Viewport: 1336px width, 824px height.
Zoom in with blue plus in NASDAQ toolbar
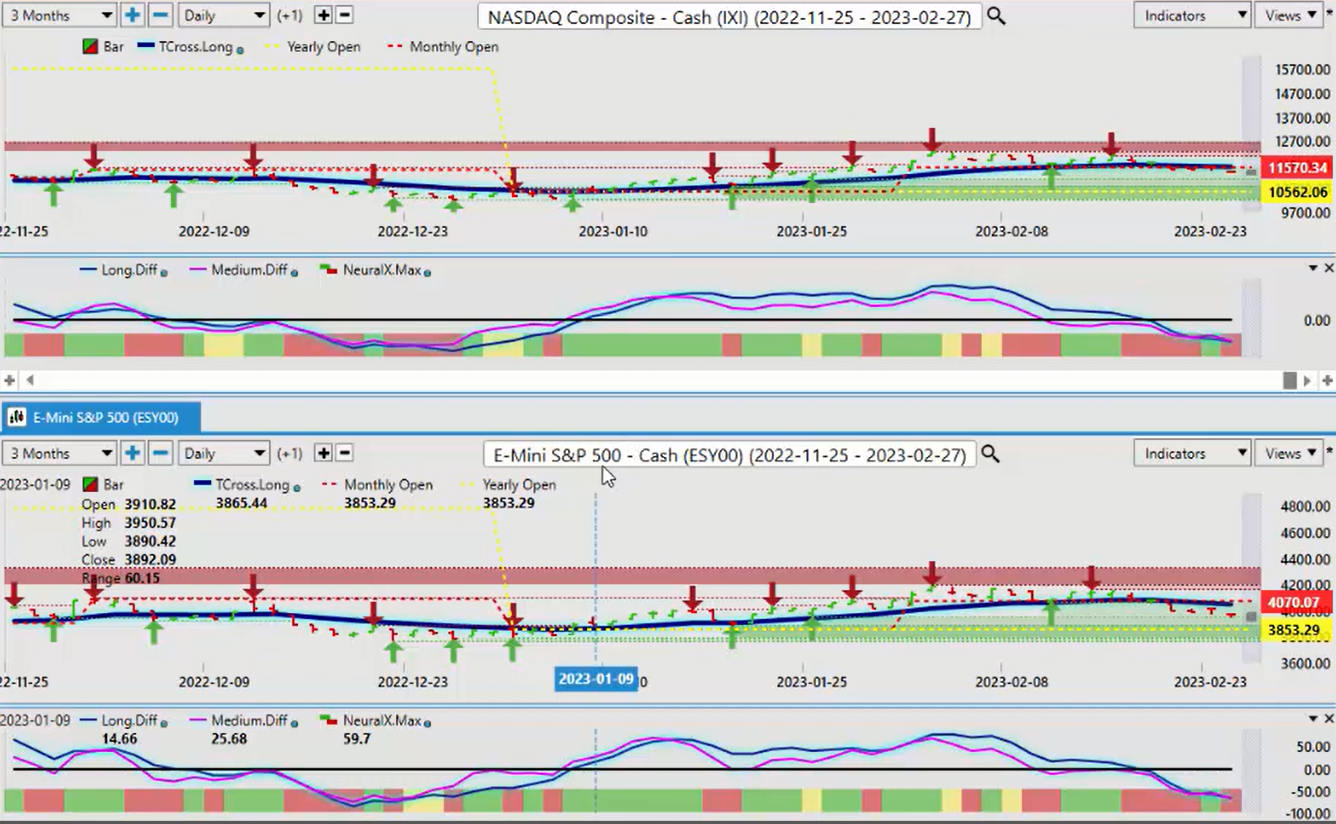[132, 15]
